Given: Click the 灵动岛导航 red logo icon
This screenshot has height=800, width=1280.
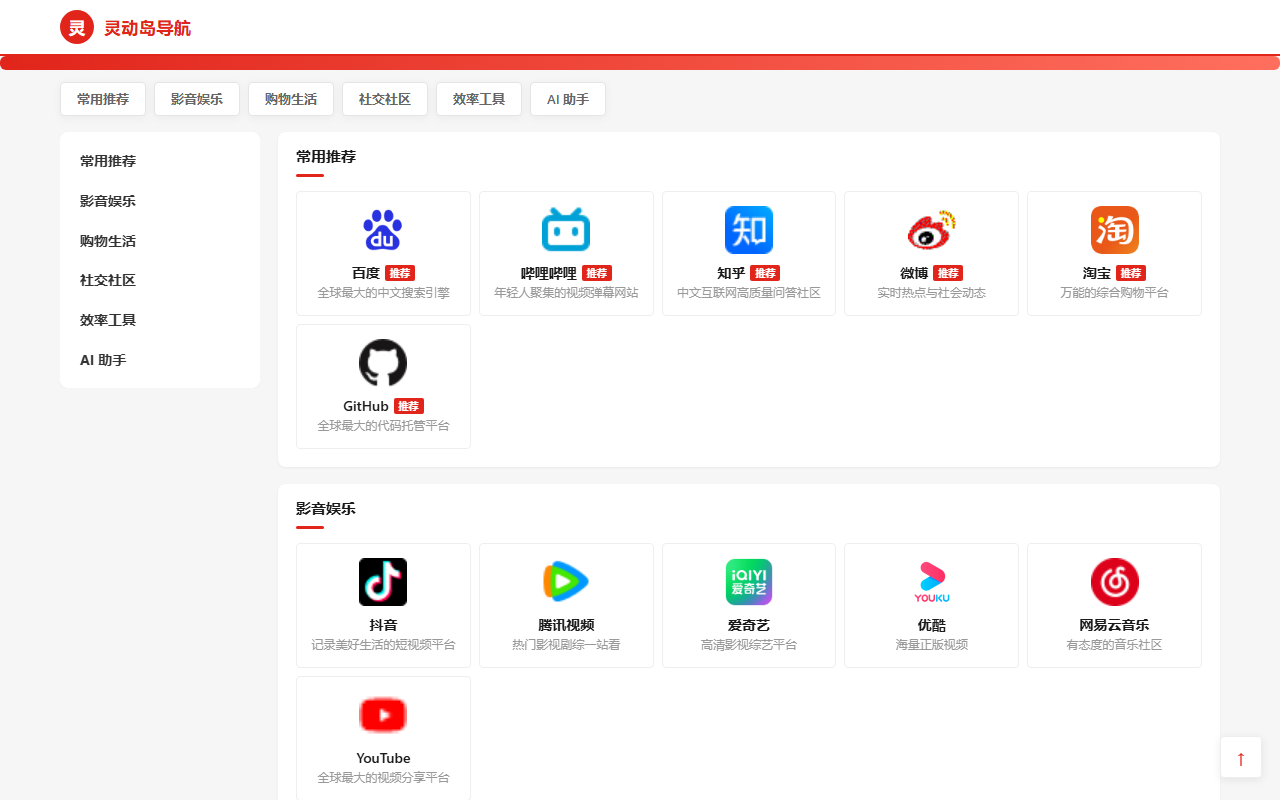Looking at the screenshot, I should point(77,27).
